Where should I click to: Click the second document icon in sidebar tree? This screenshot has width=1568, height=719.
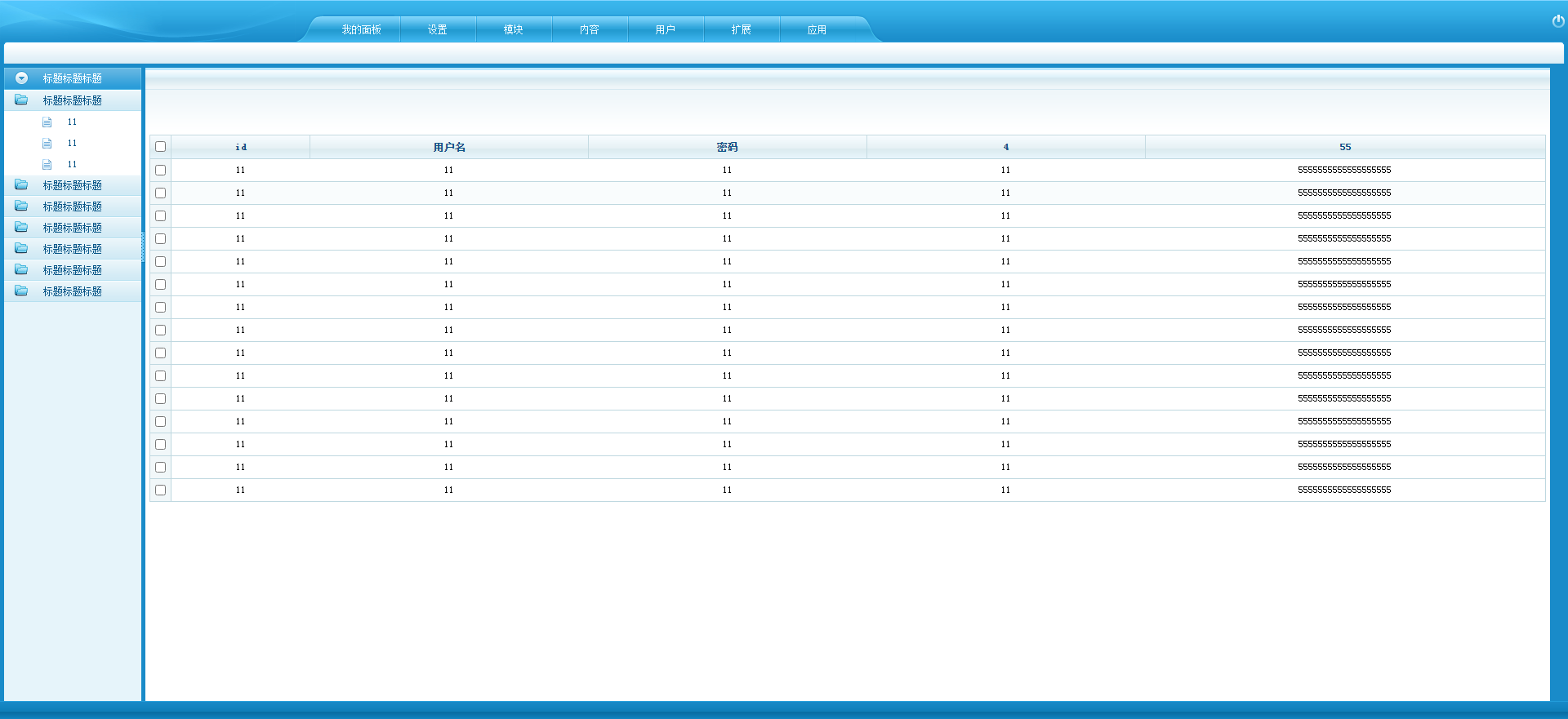click(47, 144)
